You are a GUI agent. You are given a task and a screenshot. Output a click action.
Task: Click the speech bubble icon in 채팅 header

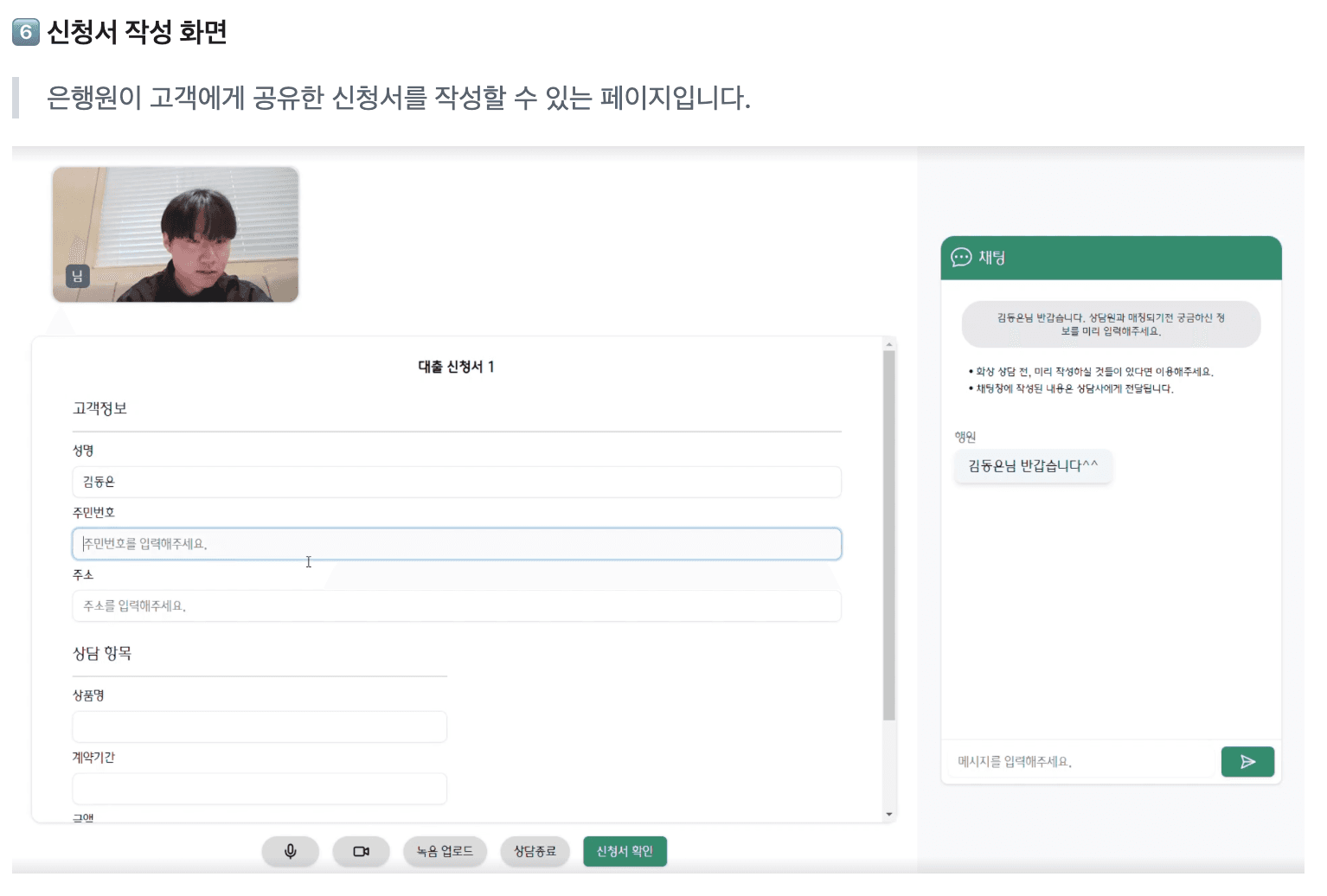[962, 258]
